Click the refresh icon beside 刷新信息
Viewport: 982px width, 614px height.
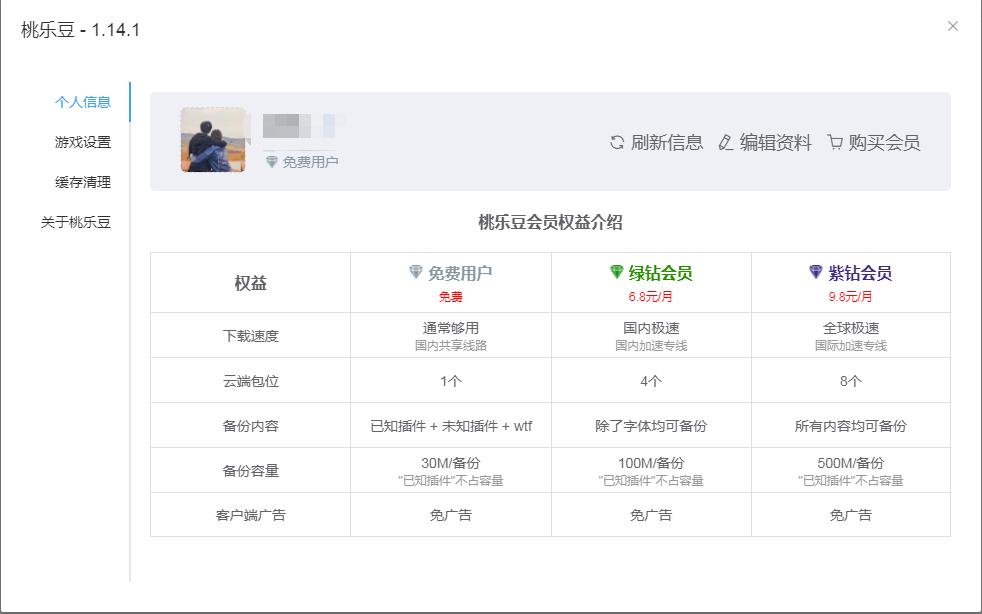pyautogui.click(x=617, y=143)
